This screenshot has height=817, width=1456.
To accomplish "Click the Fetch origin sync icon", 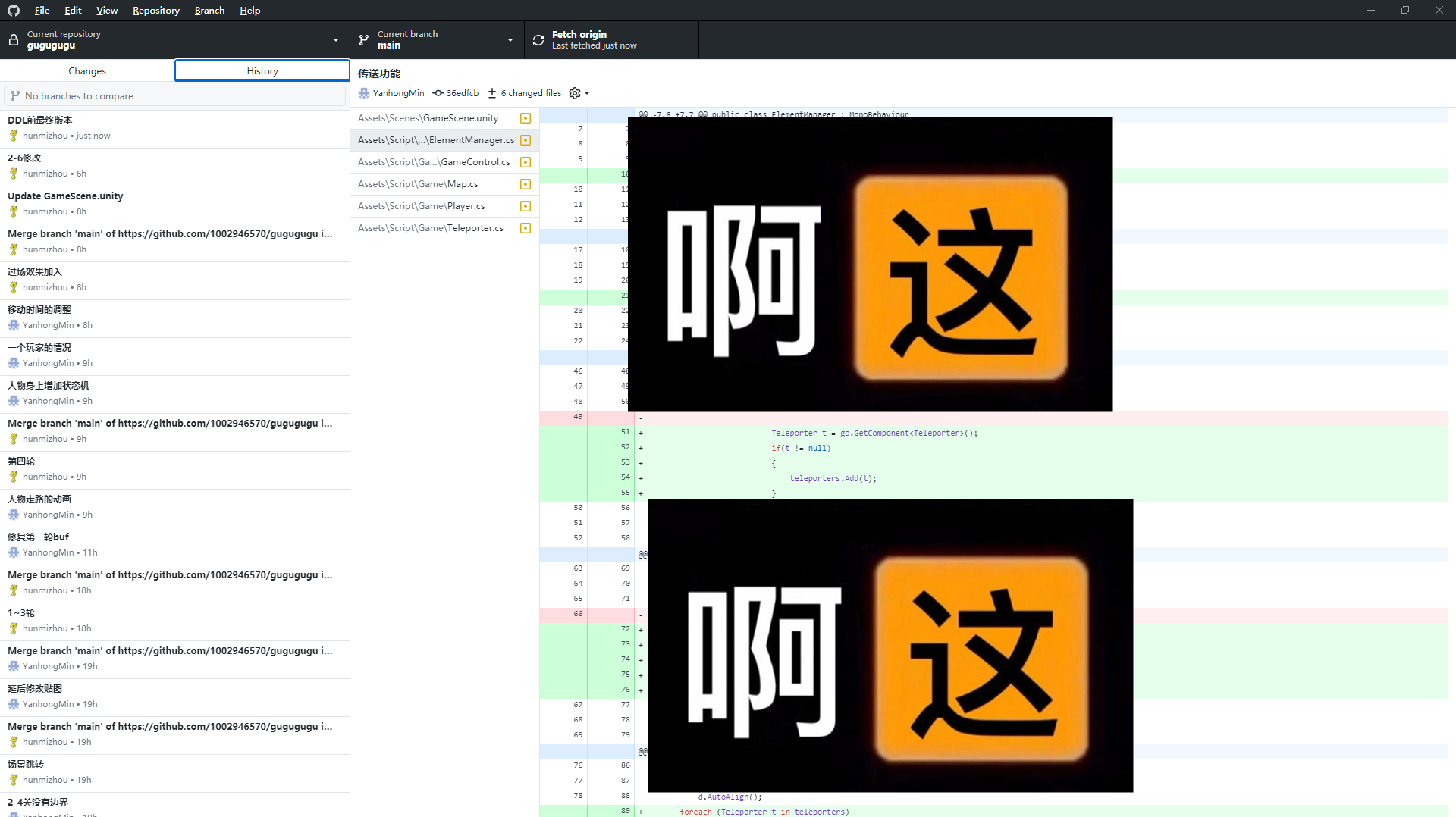I will click(x=538, y=40).
